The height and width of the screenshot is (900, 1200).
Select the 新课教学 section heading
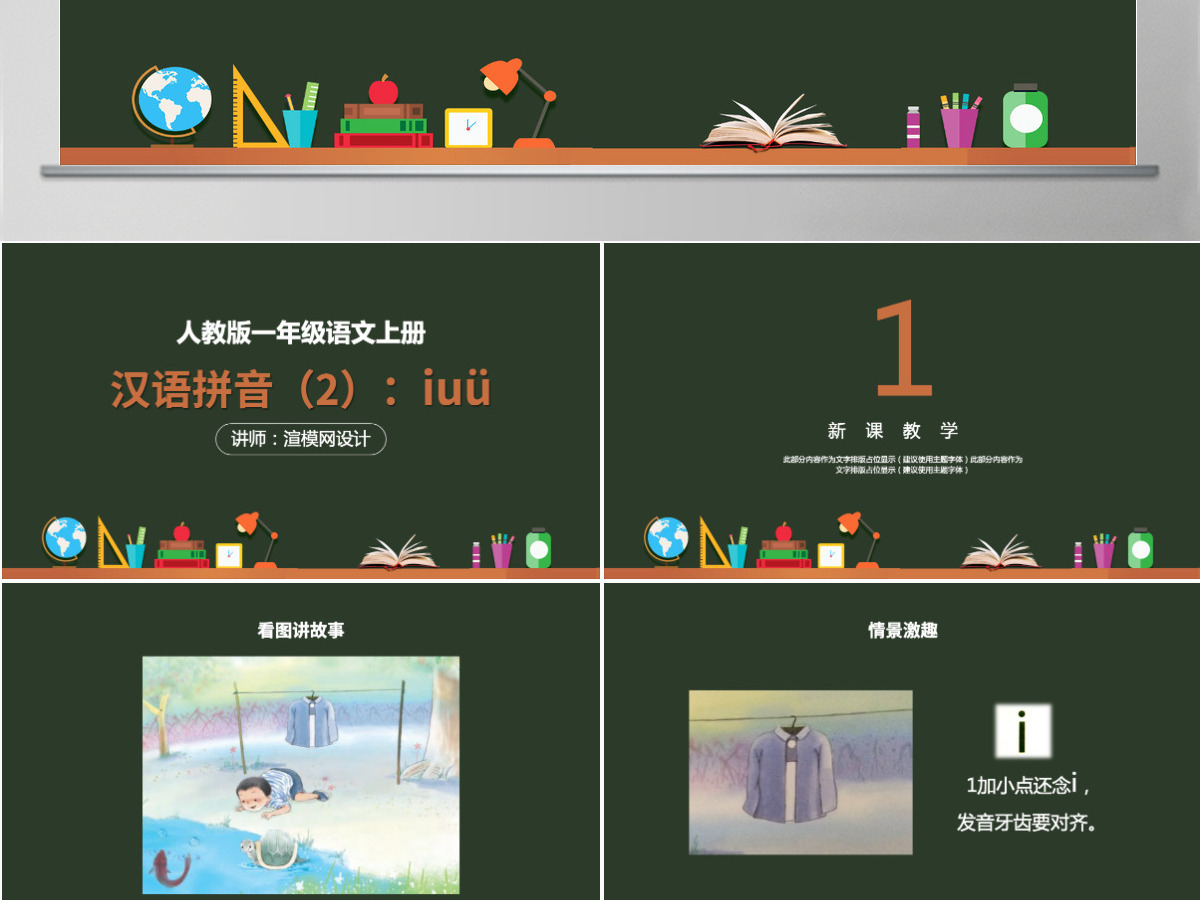coord(893,431)
